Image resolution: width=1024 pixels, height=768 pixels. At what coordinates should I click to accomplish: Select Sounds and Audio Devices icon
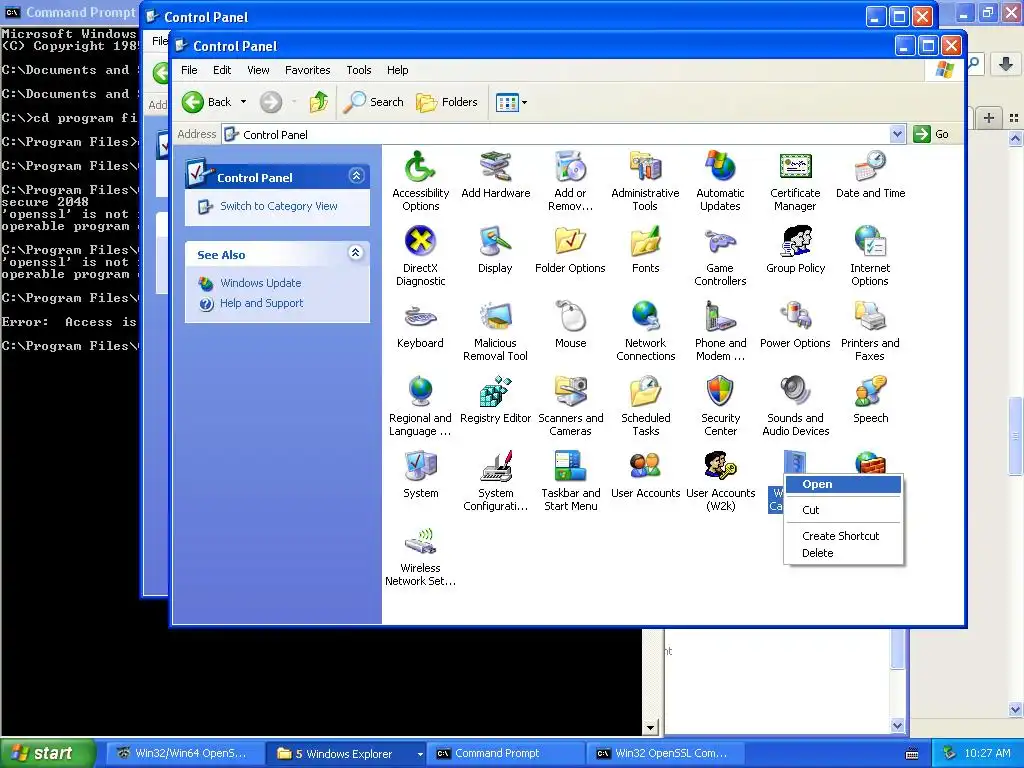[795, 392]
